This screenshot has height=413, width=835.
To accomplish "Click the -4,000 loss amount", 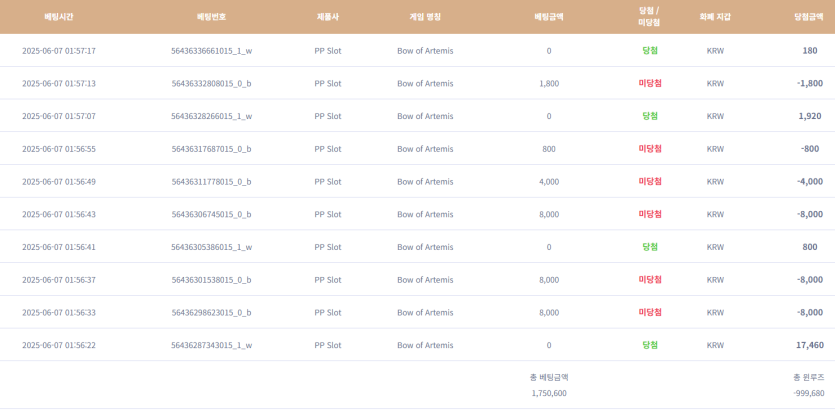I will coord(809,182).
